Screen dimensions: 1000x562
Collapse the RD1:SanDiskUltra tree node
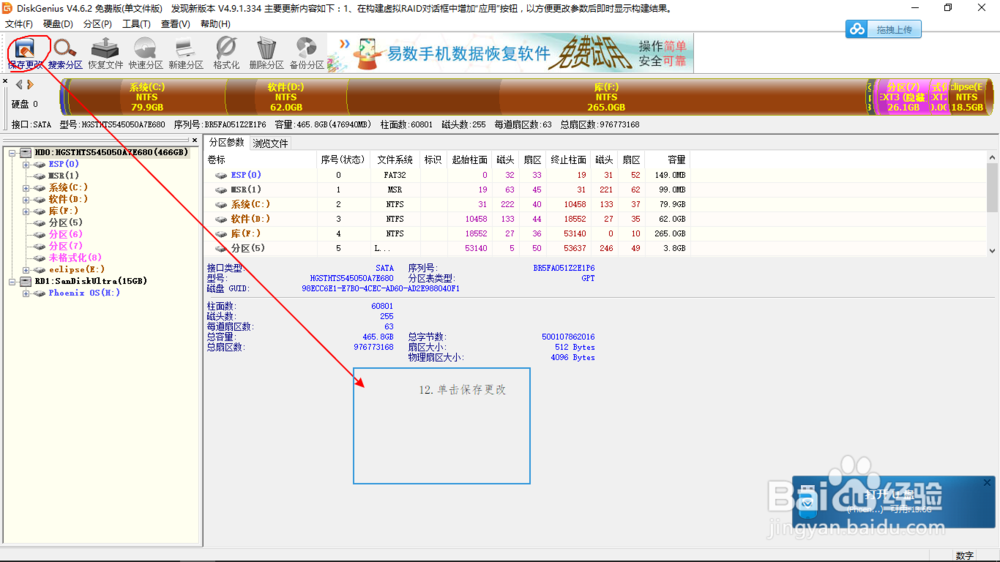(x=12, y=281)
